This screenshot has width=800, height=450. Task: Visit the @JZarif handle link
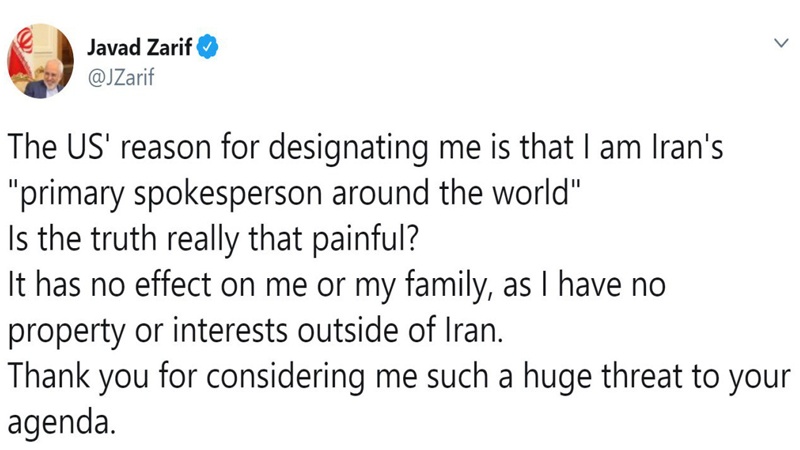pos(121,78)
